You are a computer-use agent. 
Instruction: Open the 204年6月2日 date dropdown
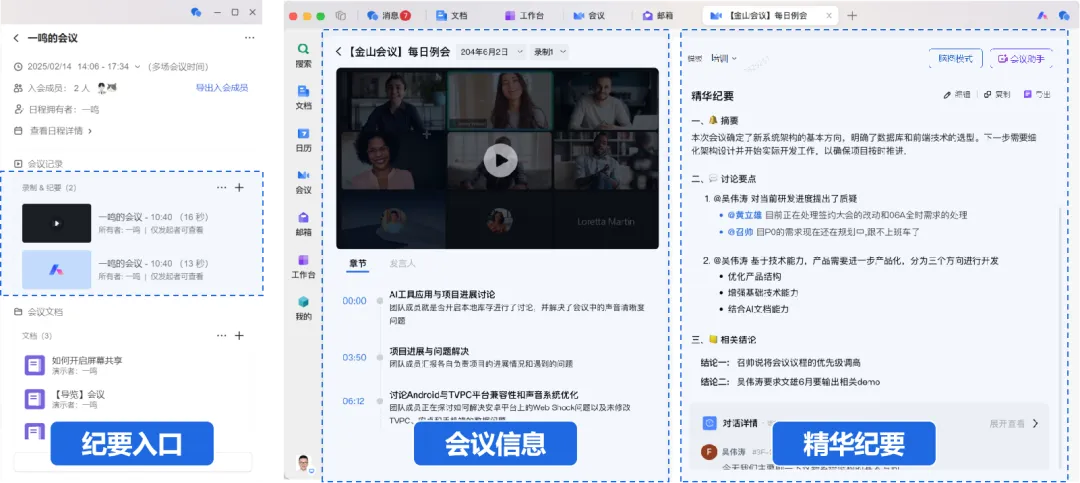pyautogui.click(x=490, y=52)
